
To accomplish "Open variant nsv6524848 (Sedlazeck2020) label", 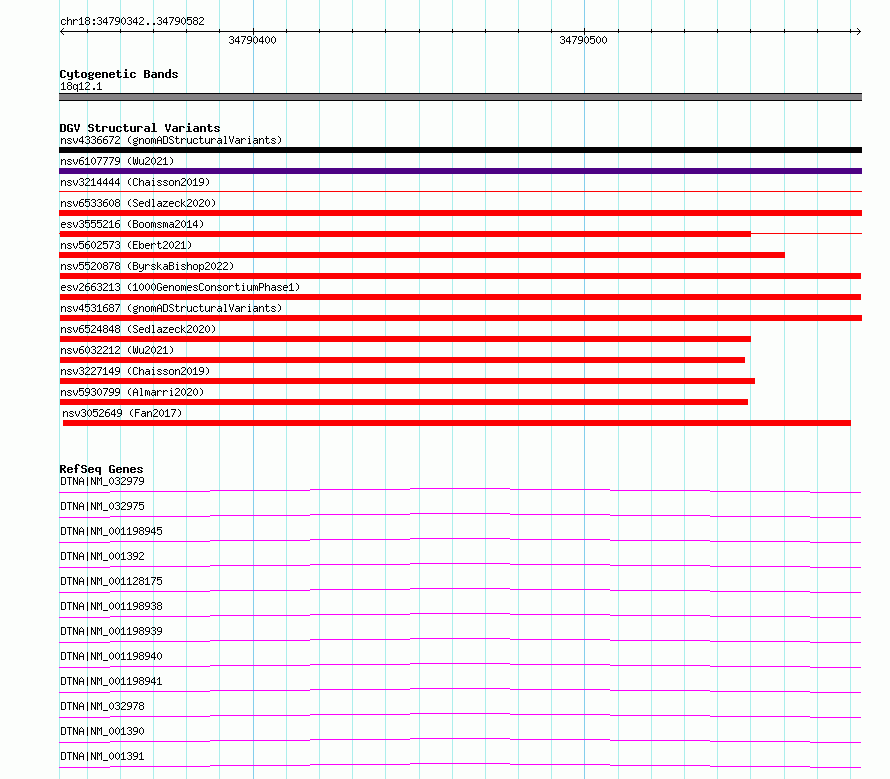I will pos(138,329).
